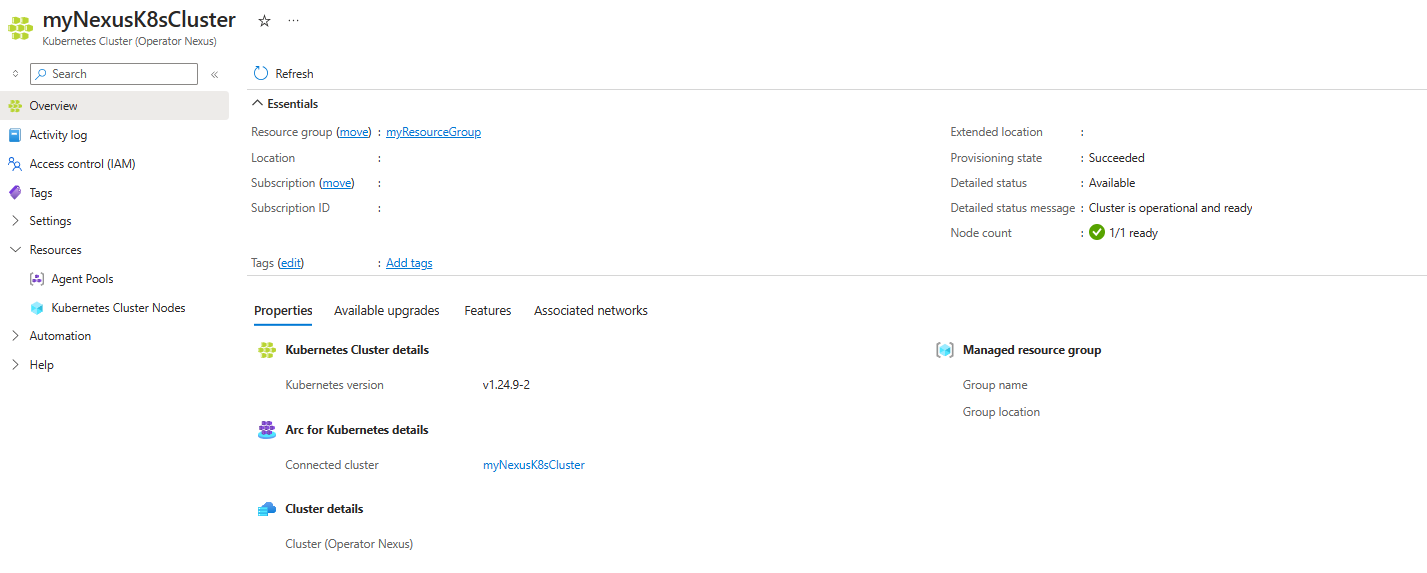Click the Refresh button label
This screenshot has width=1427, height=573.
294,74
